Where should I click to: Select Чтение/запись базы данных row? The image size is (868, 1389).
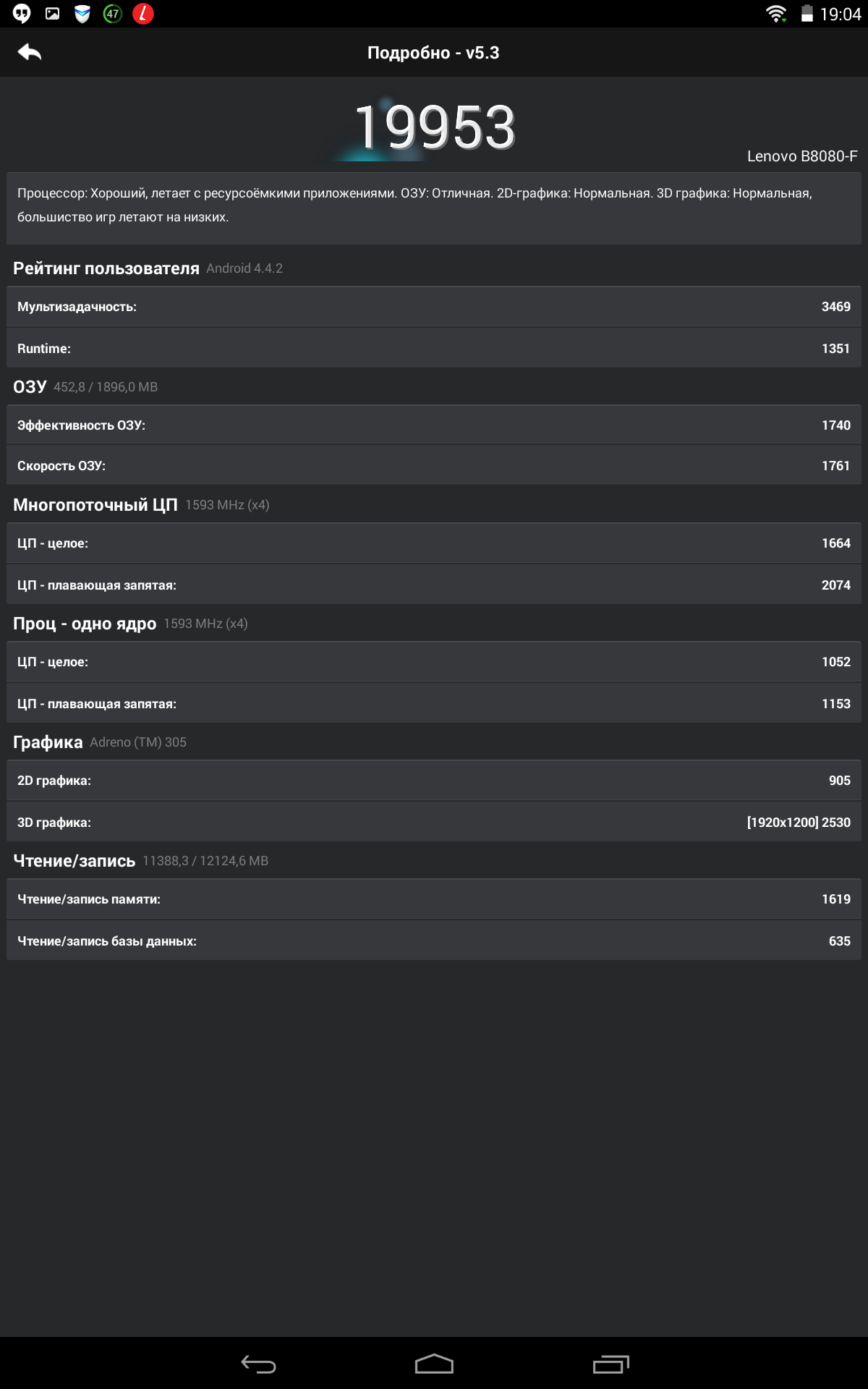click(x=434, y=940)
